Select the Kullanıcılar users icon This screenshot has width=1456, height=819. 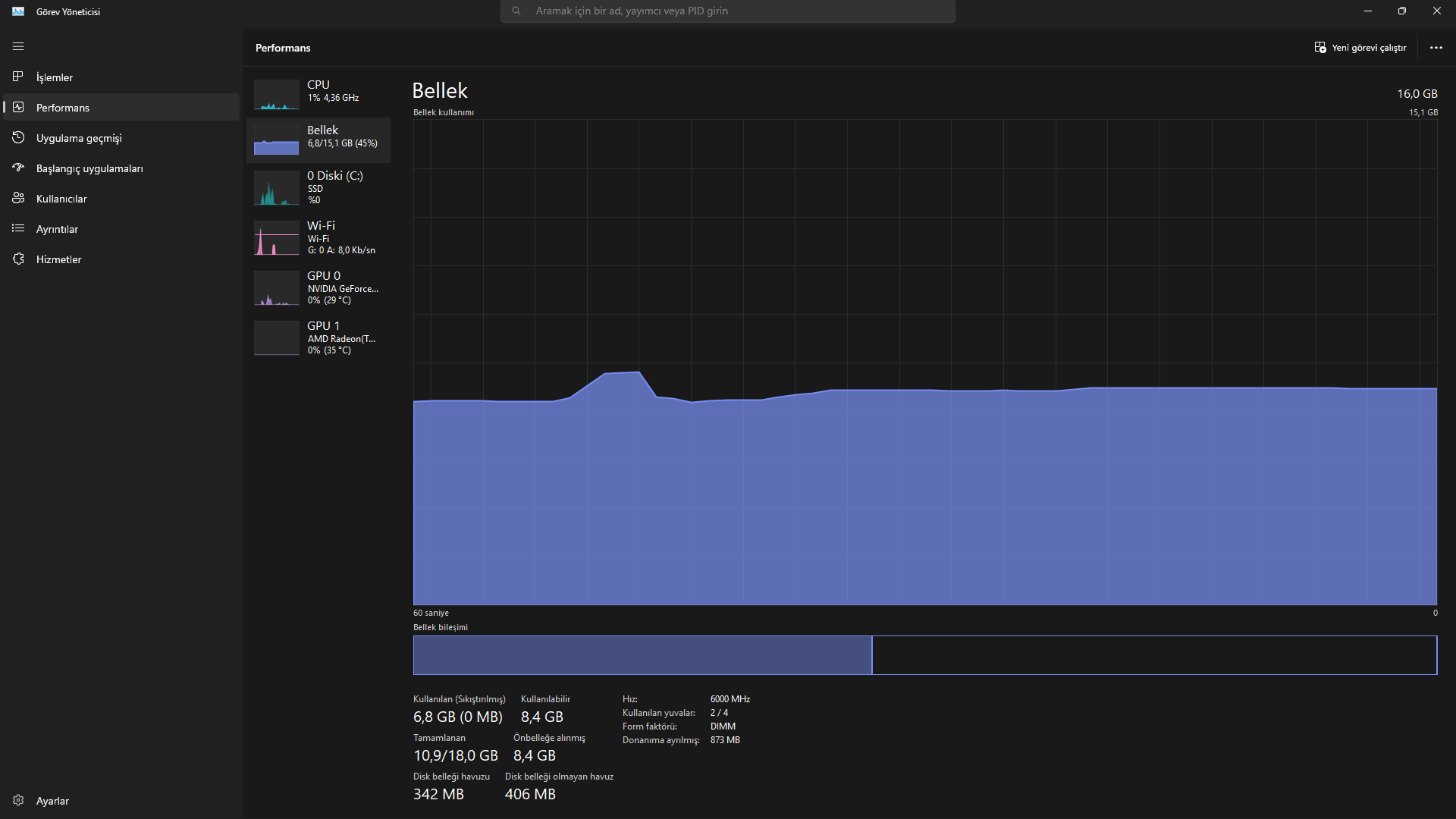pos(18,198)
